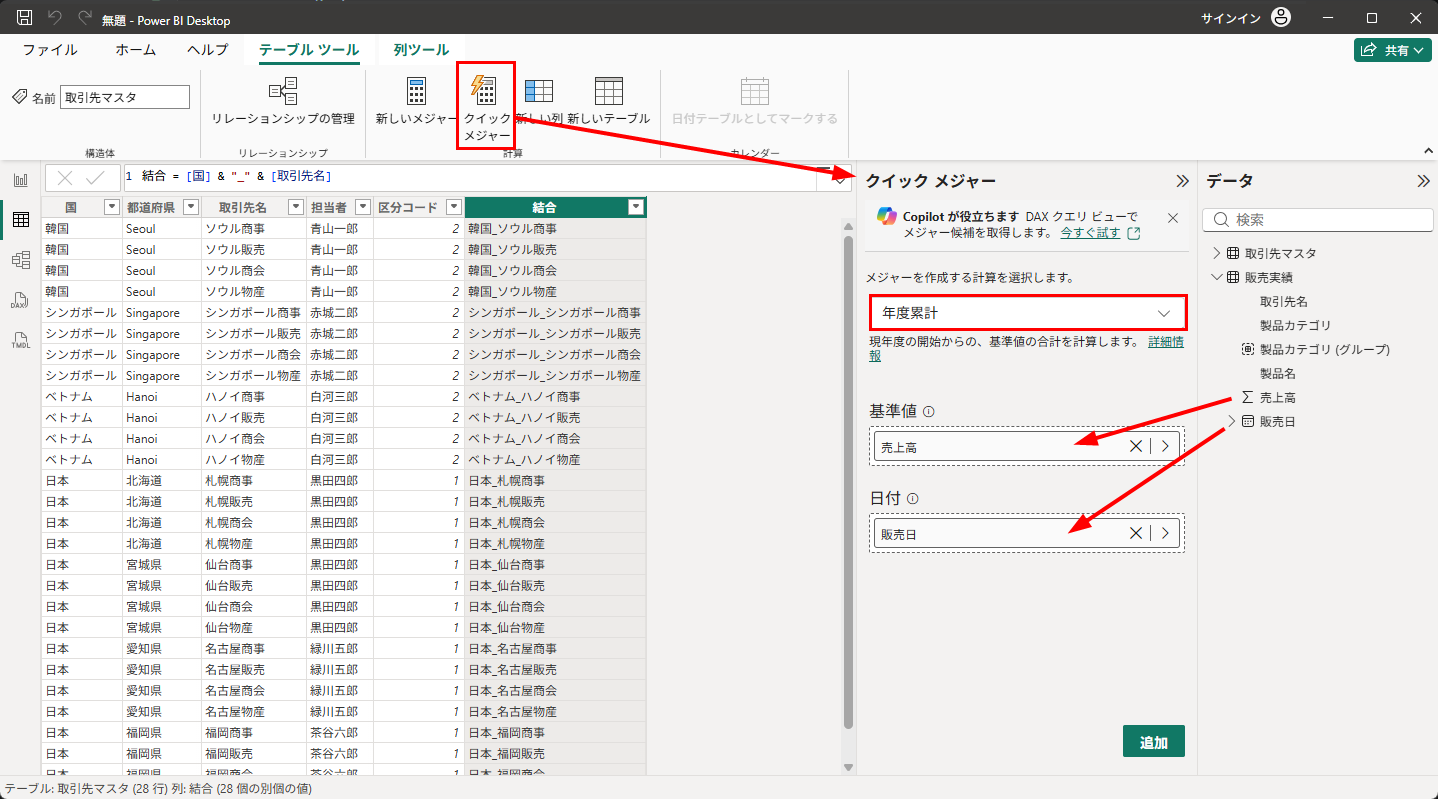Viewport: 1438px width, 799px height.
Task: Click the サインイン text
Action: point(1230,18)
